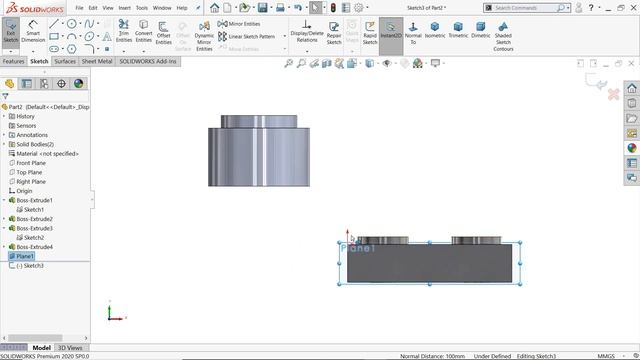Switch to the Features tab

click(x=13, y=61)
